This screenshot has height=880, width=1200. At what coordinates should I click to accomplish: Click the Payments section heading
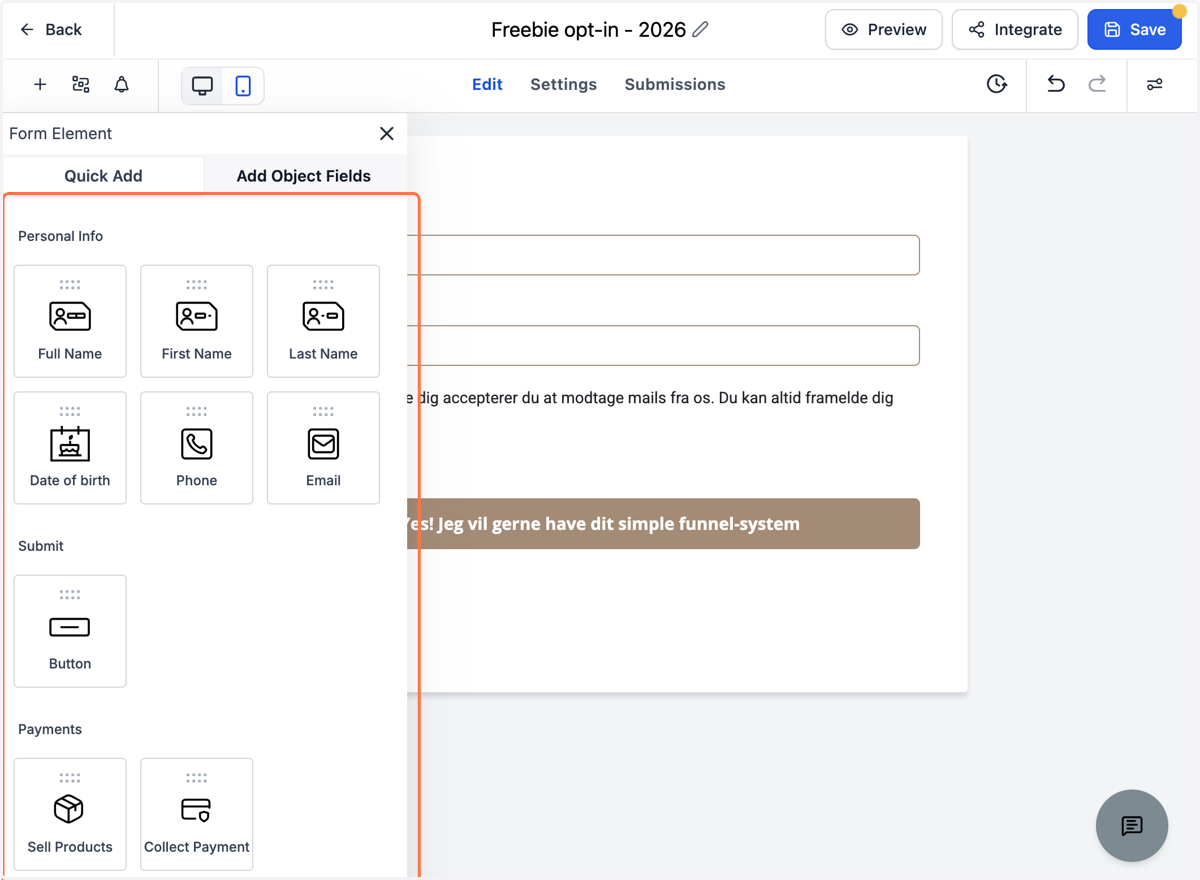pyautogui.click(x=50, y=729)
